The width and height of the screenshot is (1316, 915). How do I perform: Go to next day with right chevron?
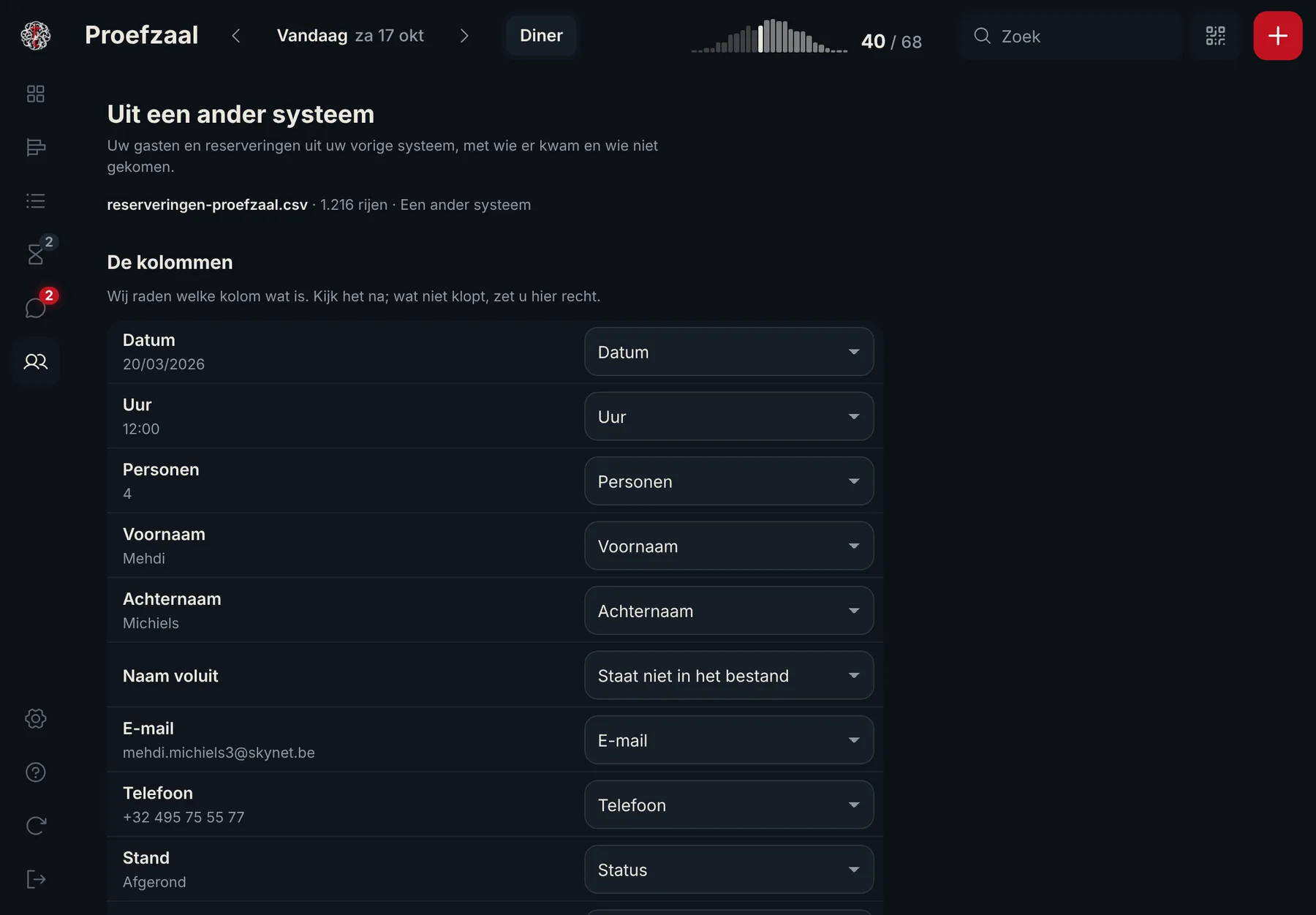point(464,35)
